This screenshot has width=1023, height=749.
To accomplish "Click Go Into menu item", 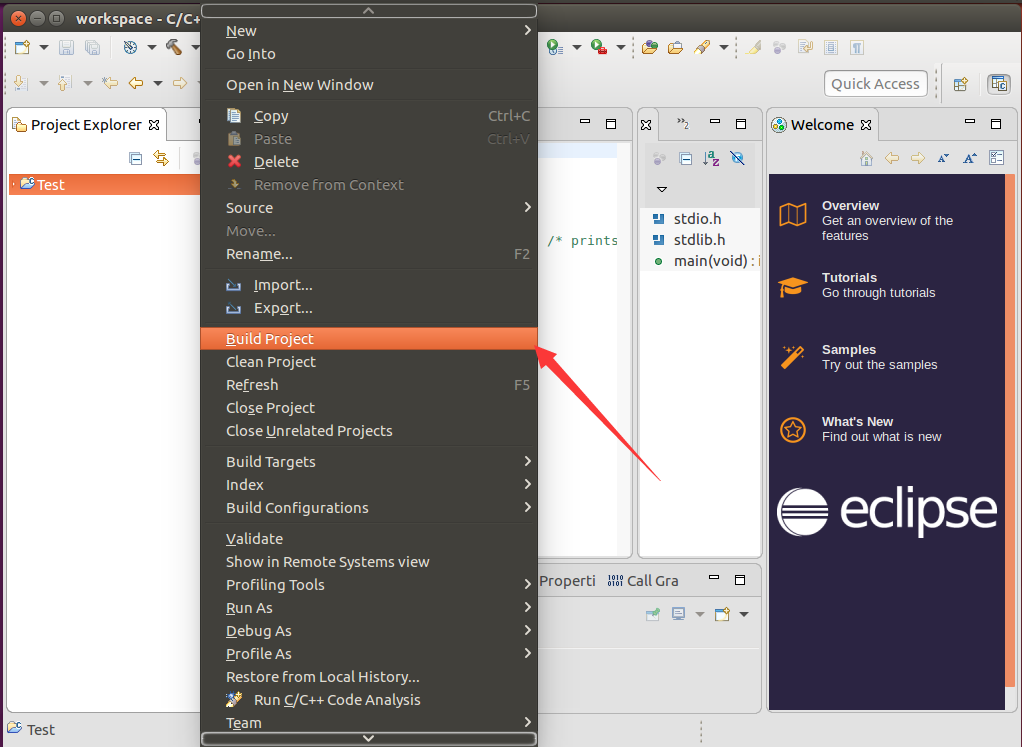I will click(369, 54).
